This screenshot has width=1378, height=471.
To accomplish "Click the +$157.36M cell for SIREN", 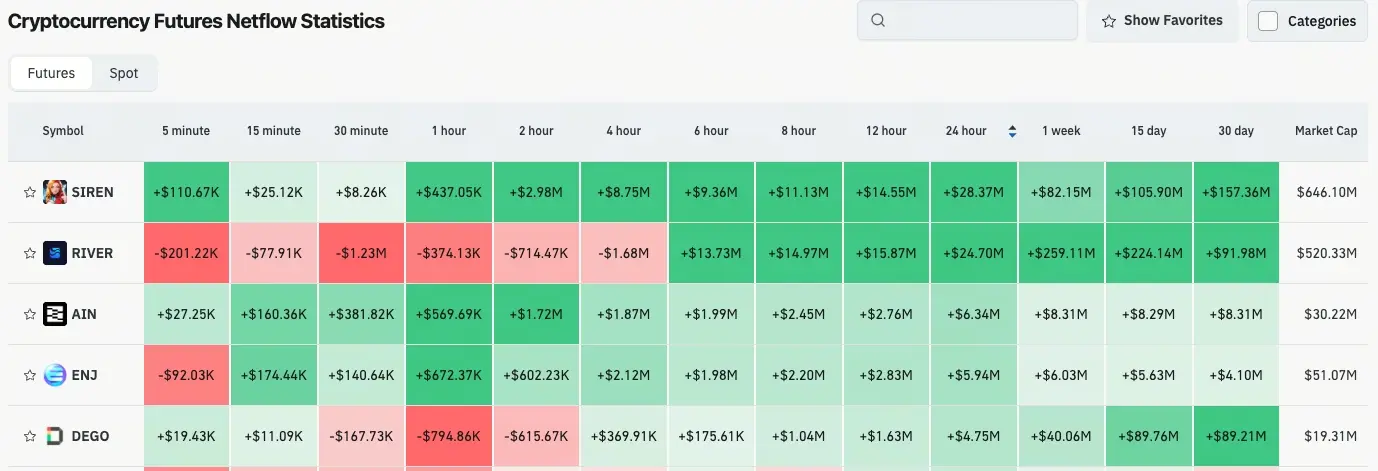I will 1236,192.
